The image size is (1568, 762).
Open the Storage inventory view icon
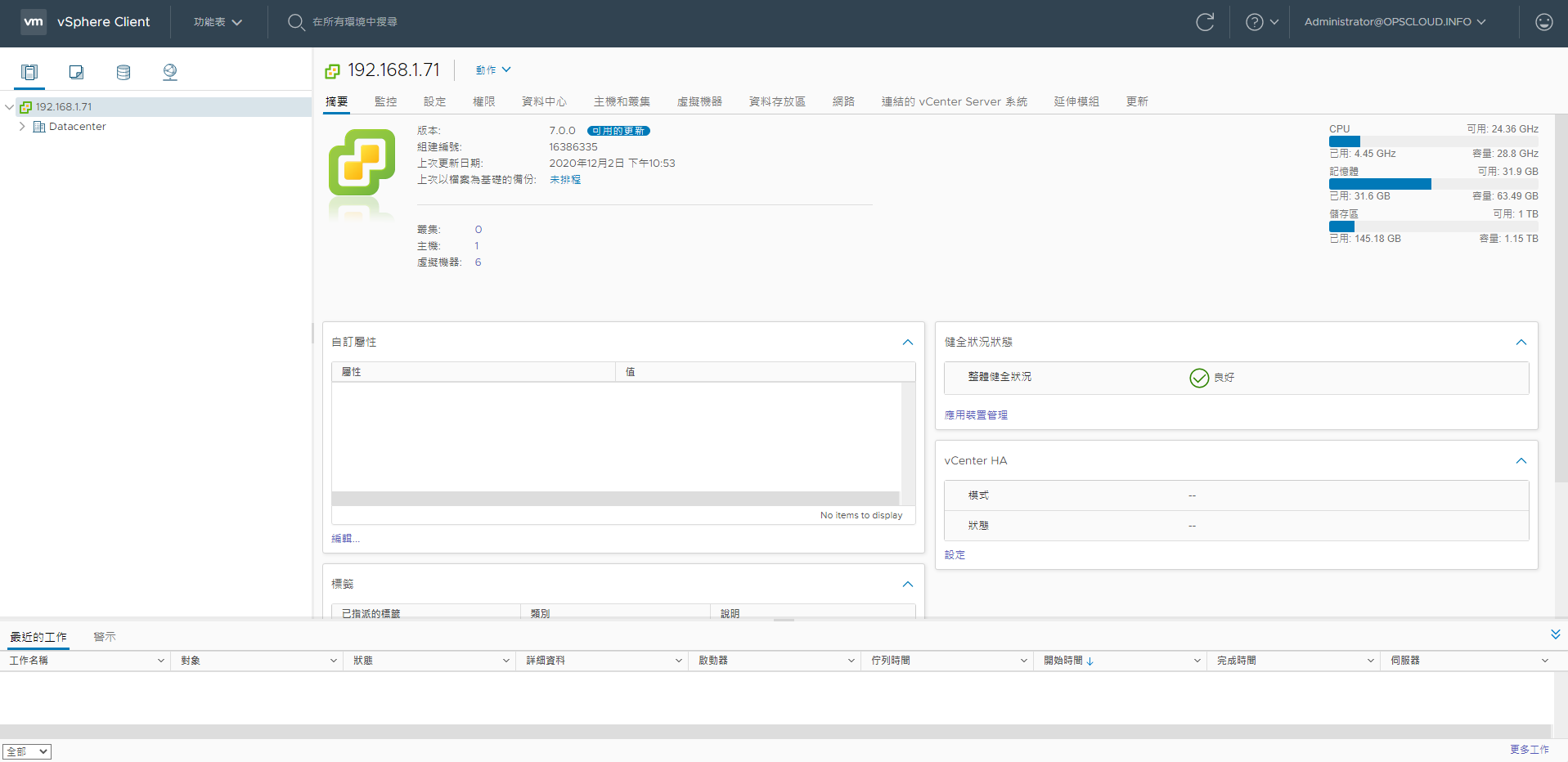coord(124,72)
